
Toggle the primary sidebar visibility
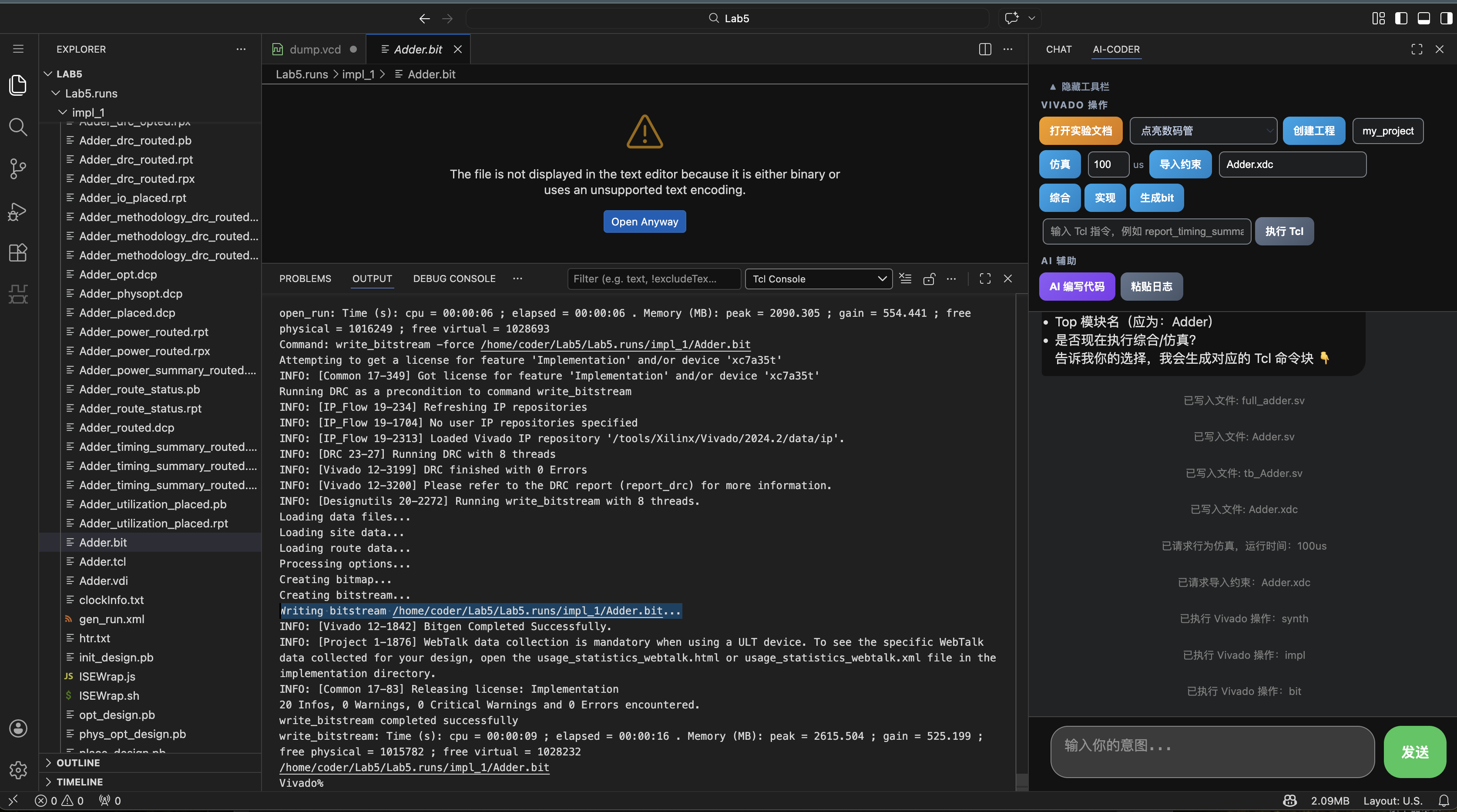point(1401,18)
